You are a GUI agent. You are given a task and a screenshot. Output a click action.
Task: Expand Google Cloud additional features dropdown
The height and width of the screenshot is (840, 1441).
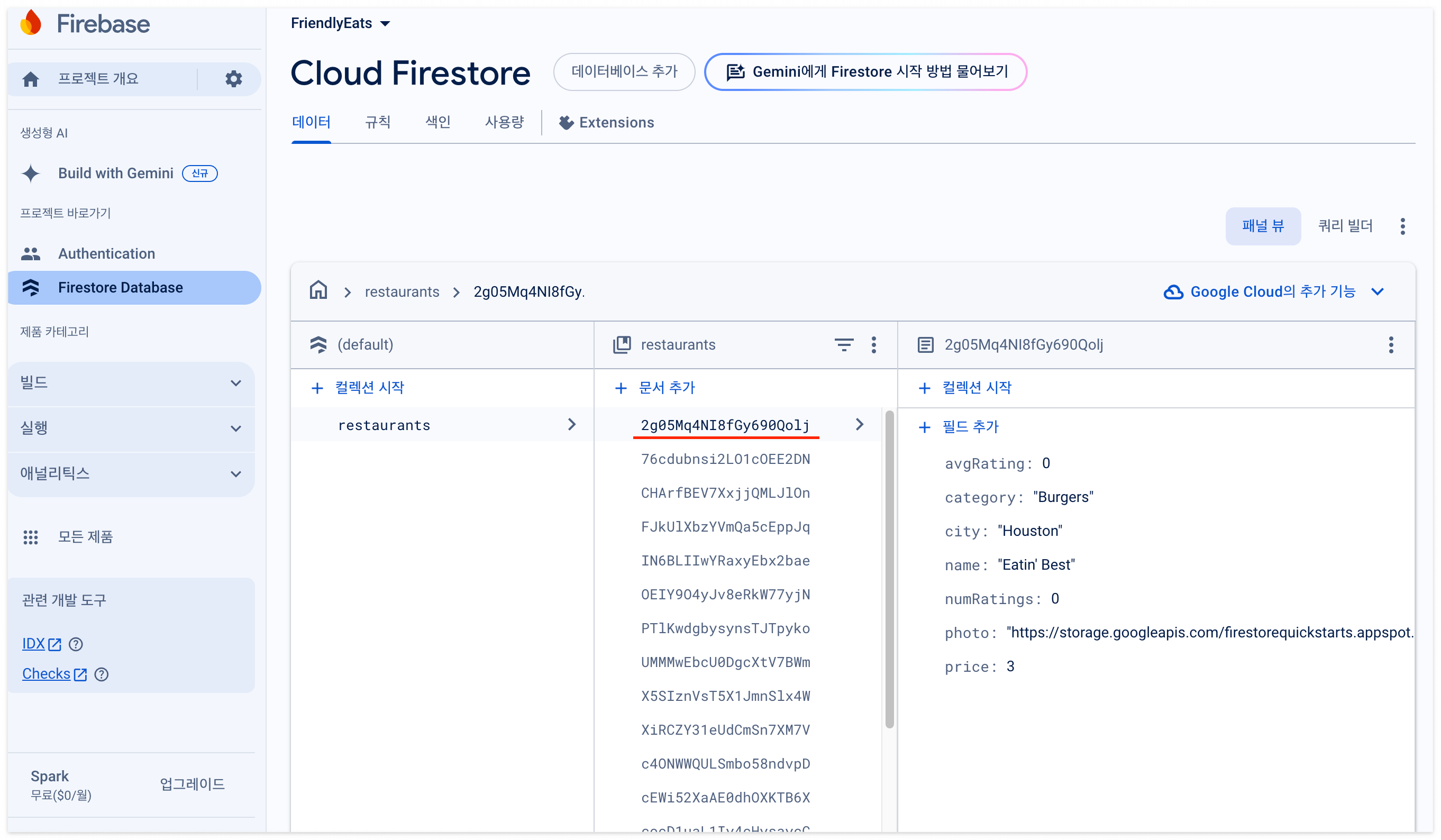click(1273, 291)
